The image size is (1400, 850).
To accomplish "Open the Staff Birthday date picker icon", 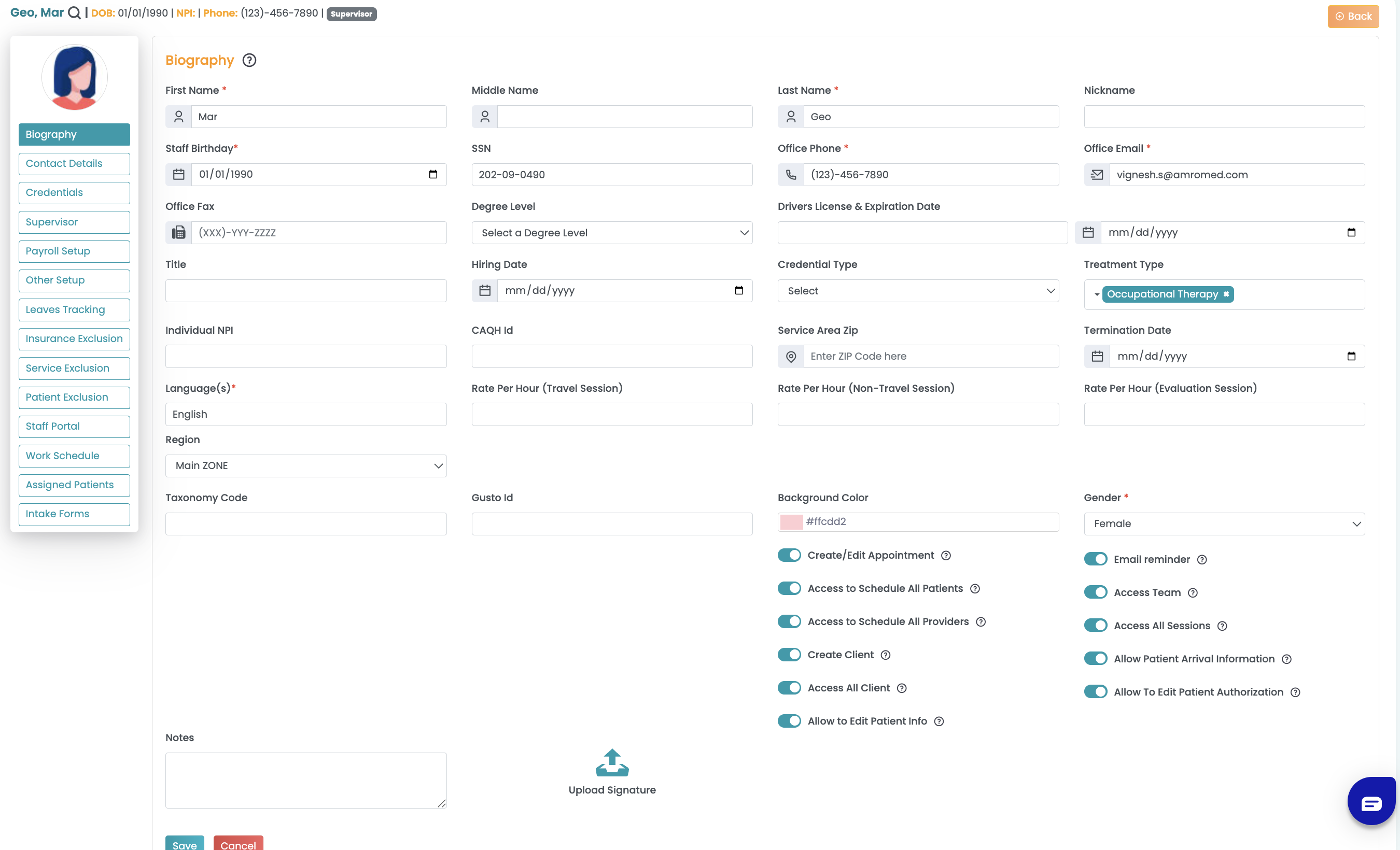I will pyautogui.click(x=433, y=175).
